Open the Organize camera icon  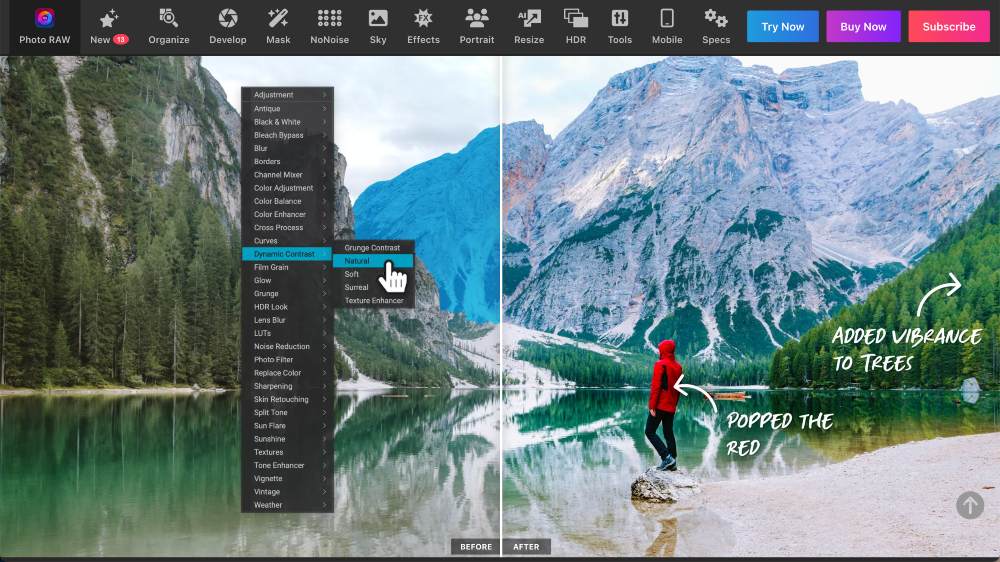coord(168,18)
